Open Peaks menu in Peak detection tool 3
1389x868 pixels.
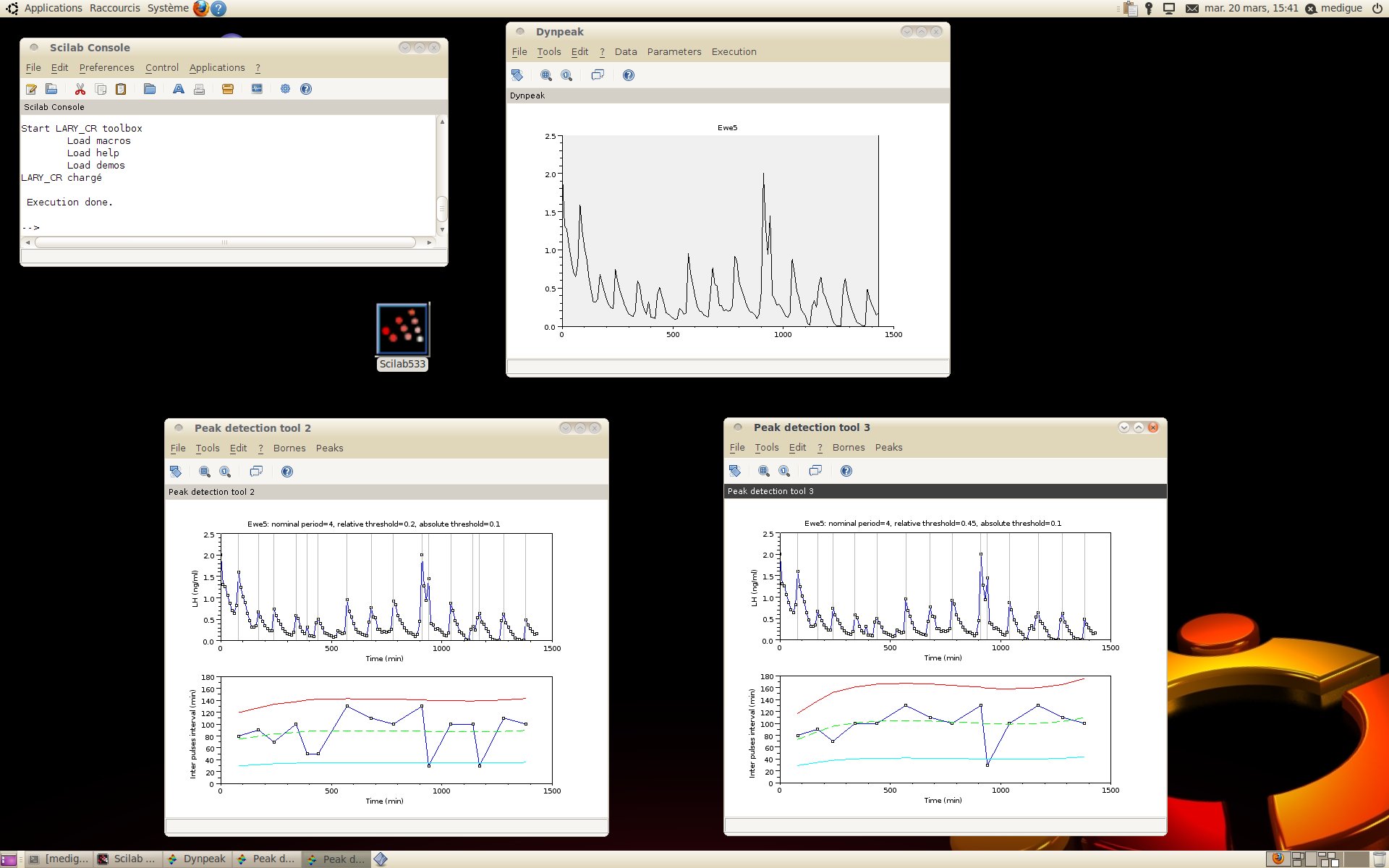(888, 448)
